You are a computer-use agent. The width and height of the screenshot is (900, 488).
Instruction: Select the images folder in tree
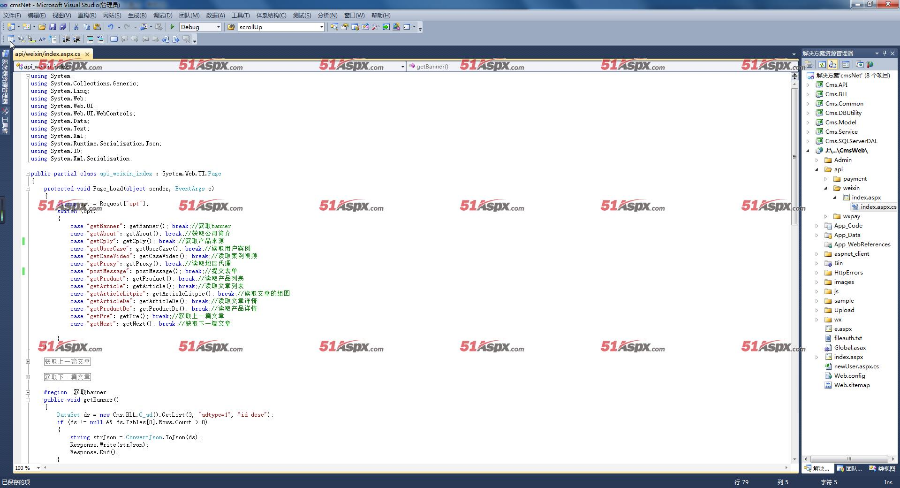pyautogui.click(x=844, y=282)
